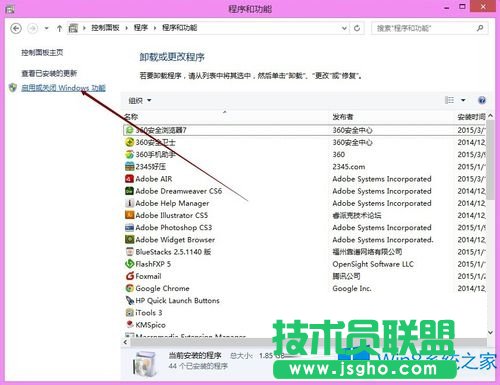The width and height of the screenshot is (500, 385).
Task: Expand the view options dropdown arrow
Action: (463, 100)
